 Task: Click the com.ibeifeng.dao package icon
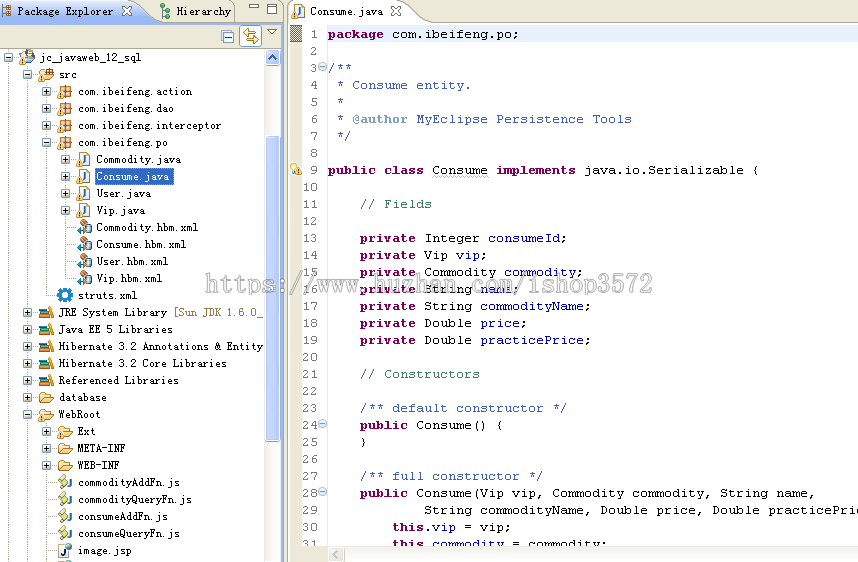(65, 108)
